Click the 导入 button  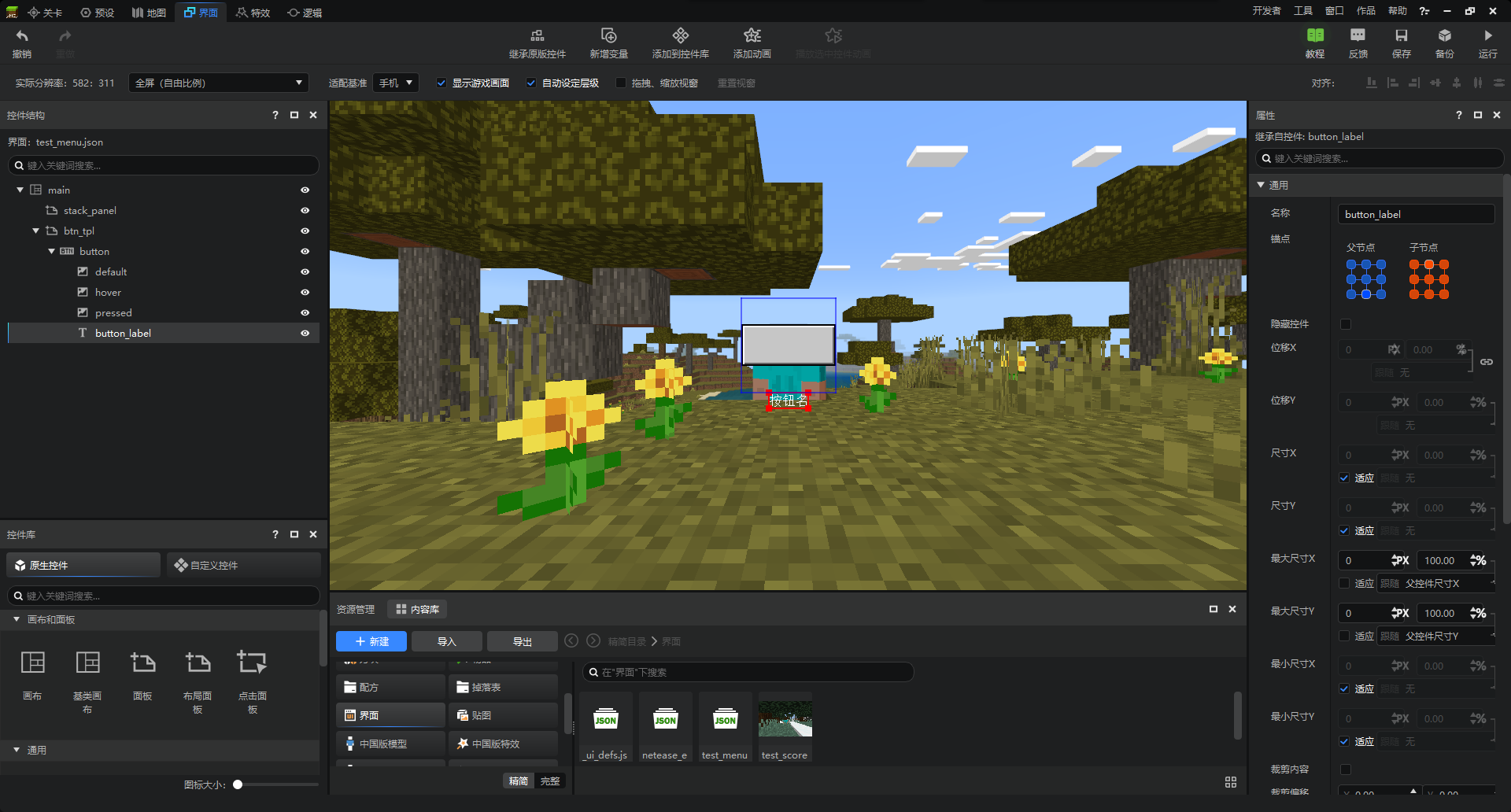[x=446, y=641]
